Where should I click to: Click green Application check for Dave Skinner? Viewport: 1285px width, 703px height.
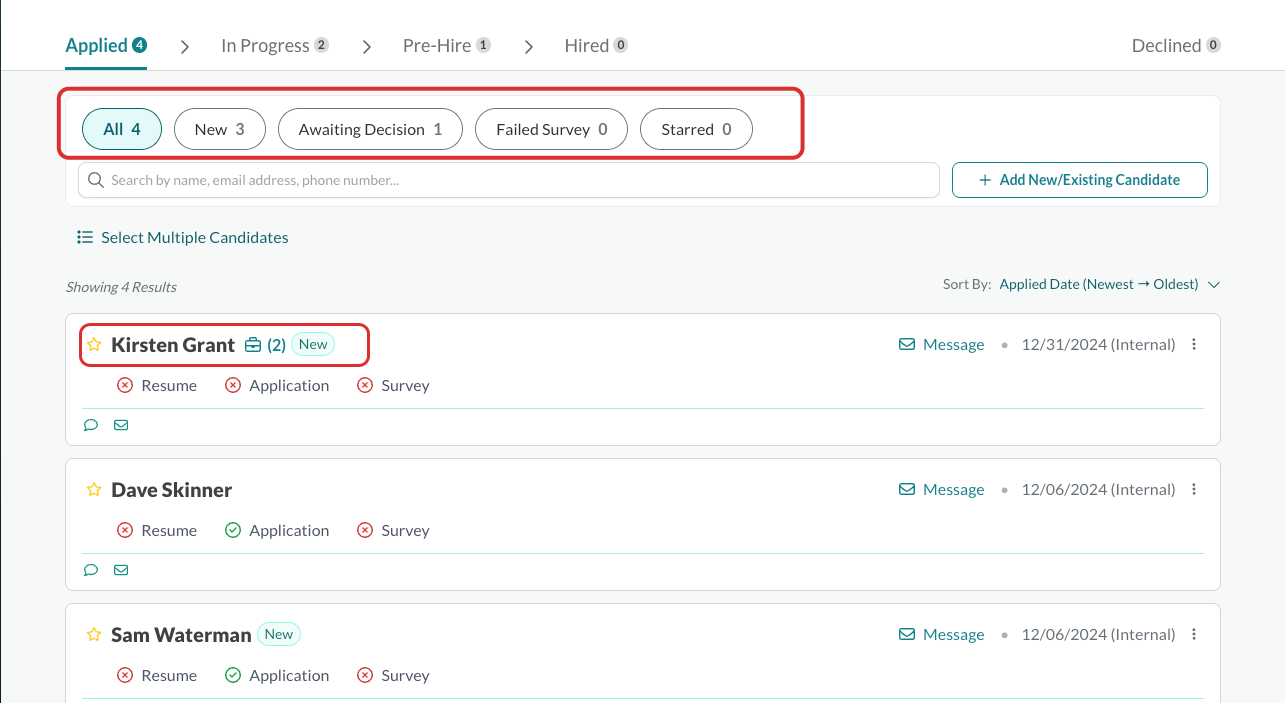point(233,531)
